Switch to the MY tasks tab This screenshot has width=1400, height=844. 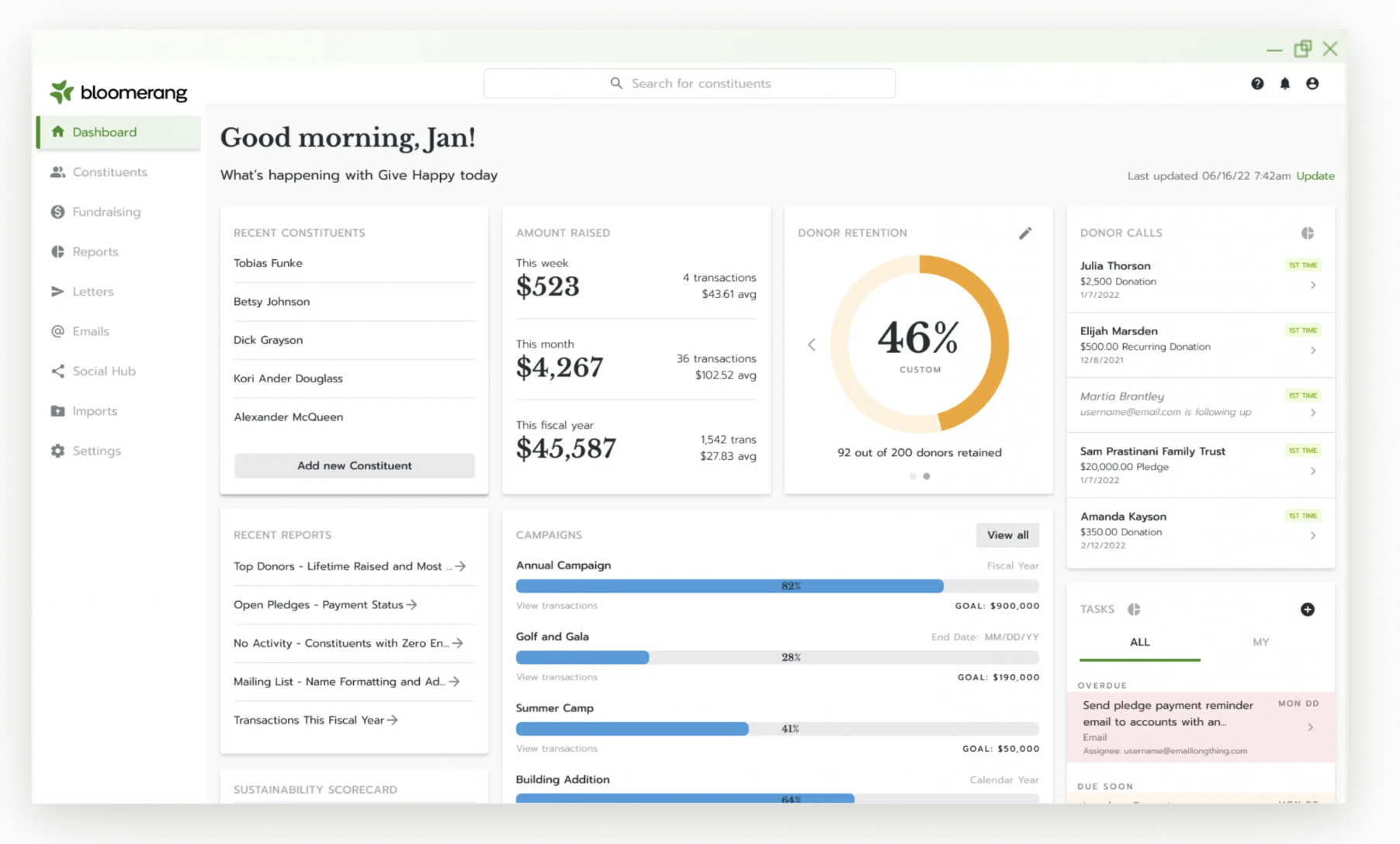coord(1261,642)
